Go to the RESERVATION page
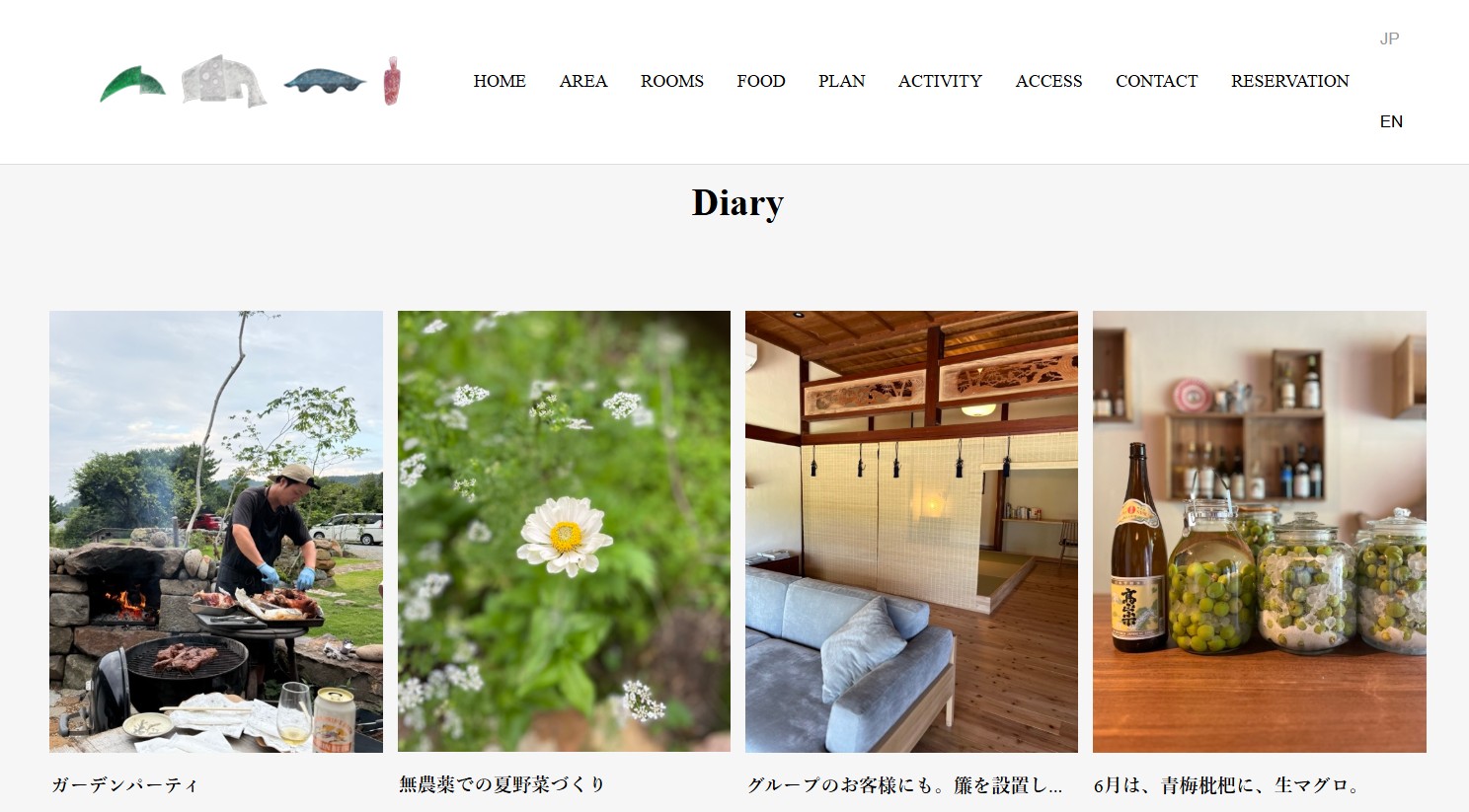 coord(1290,81)
